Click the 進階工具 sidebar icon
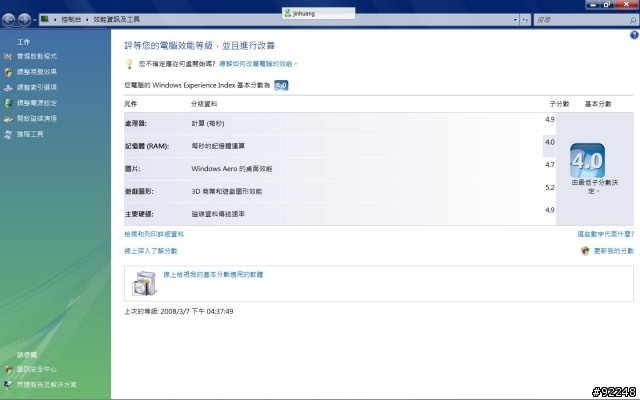Screen dimensions: 640x400 point(8,134)
